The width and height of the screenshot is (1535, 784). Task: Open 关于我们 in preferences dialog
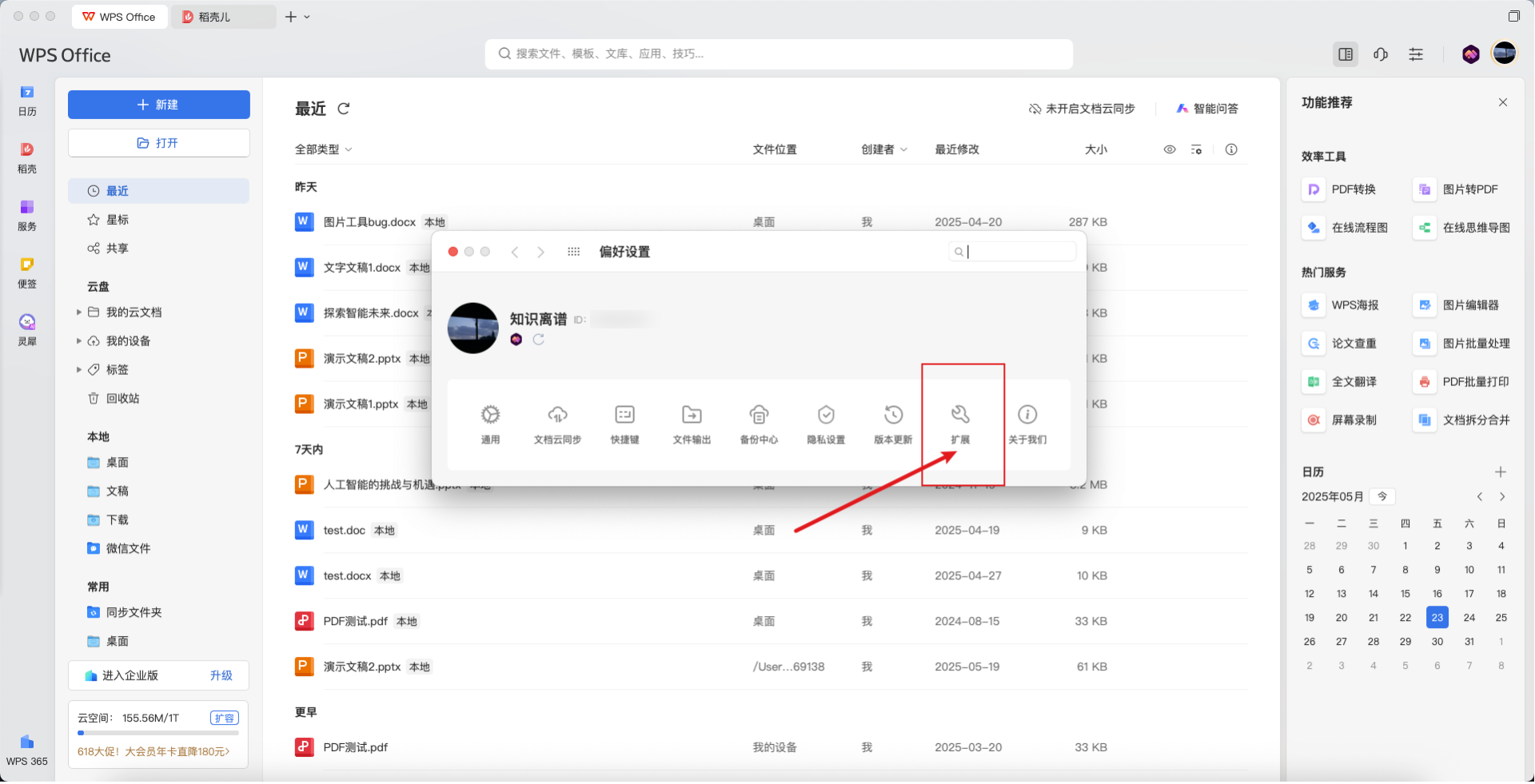pos(1027,424)
